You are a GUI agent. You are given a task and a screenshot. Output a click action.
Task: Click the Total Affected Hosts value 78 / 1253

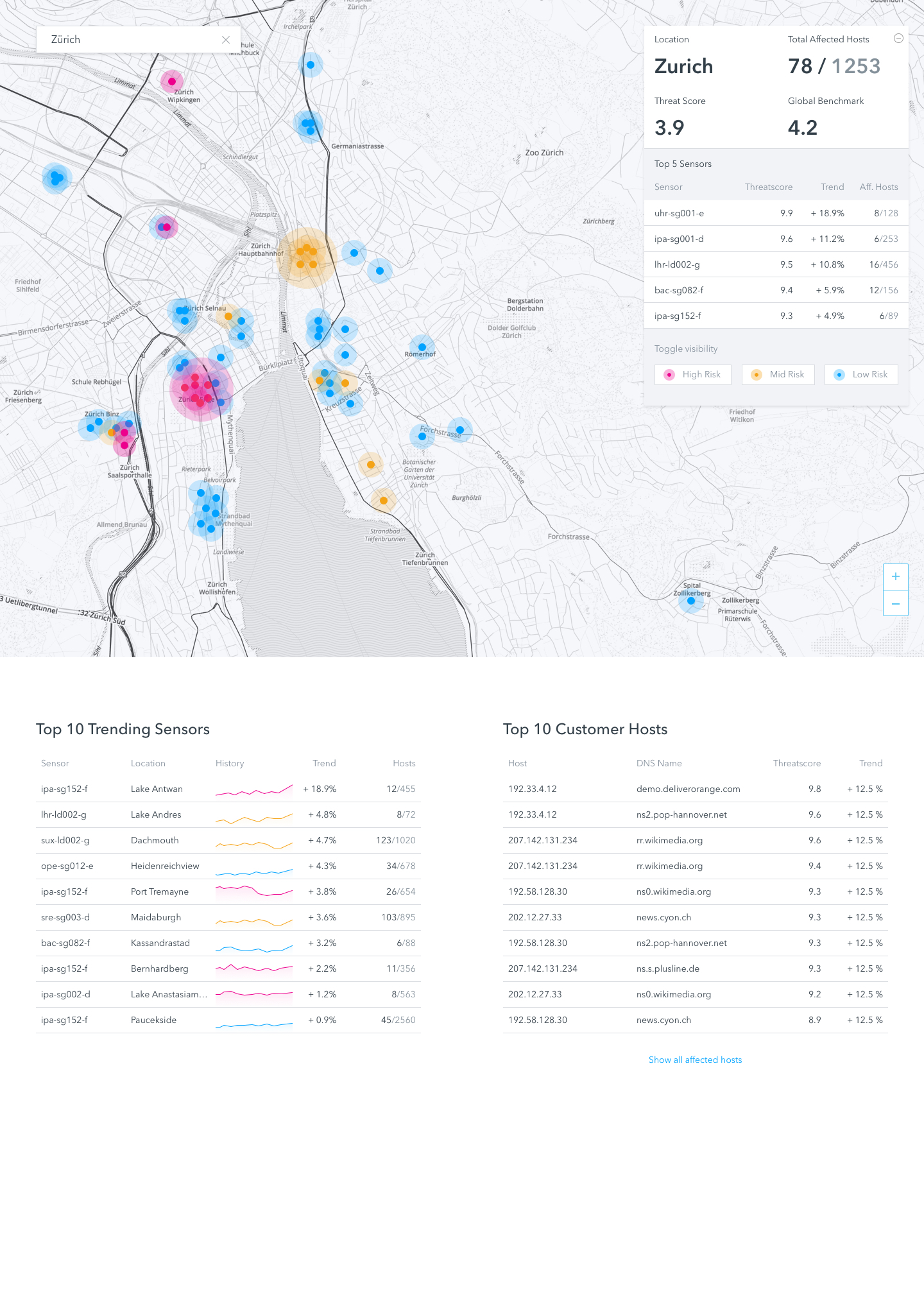834,66
